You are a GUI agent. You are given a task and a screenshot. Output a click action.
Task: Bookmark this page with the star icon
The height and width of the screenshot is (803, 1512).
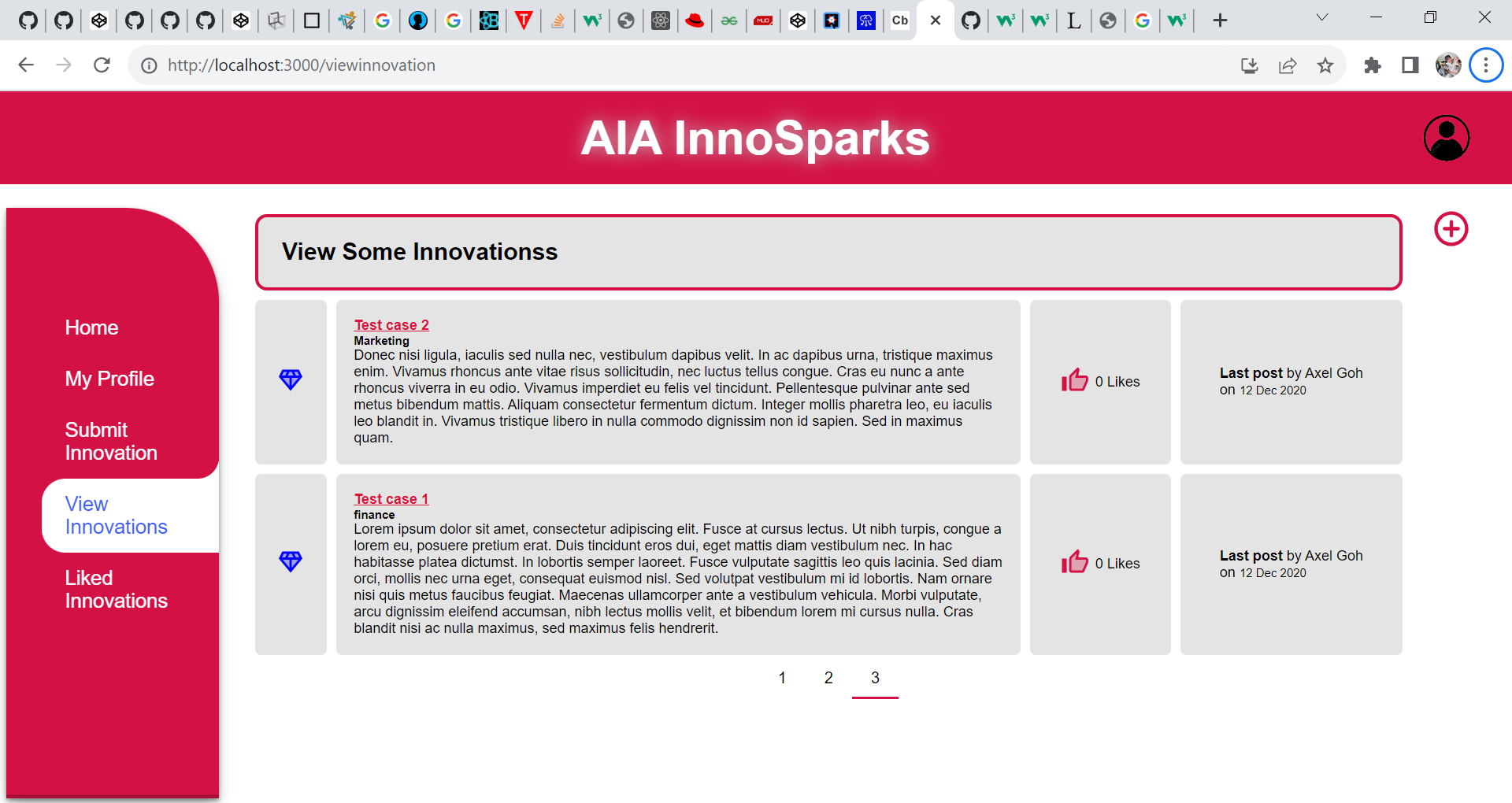[x=1325, y=65]
